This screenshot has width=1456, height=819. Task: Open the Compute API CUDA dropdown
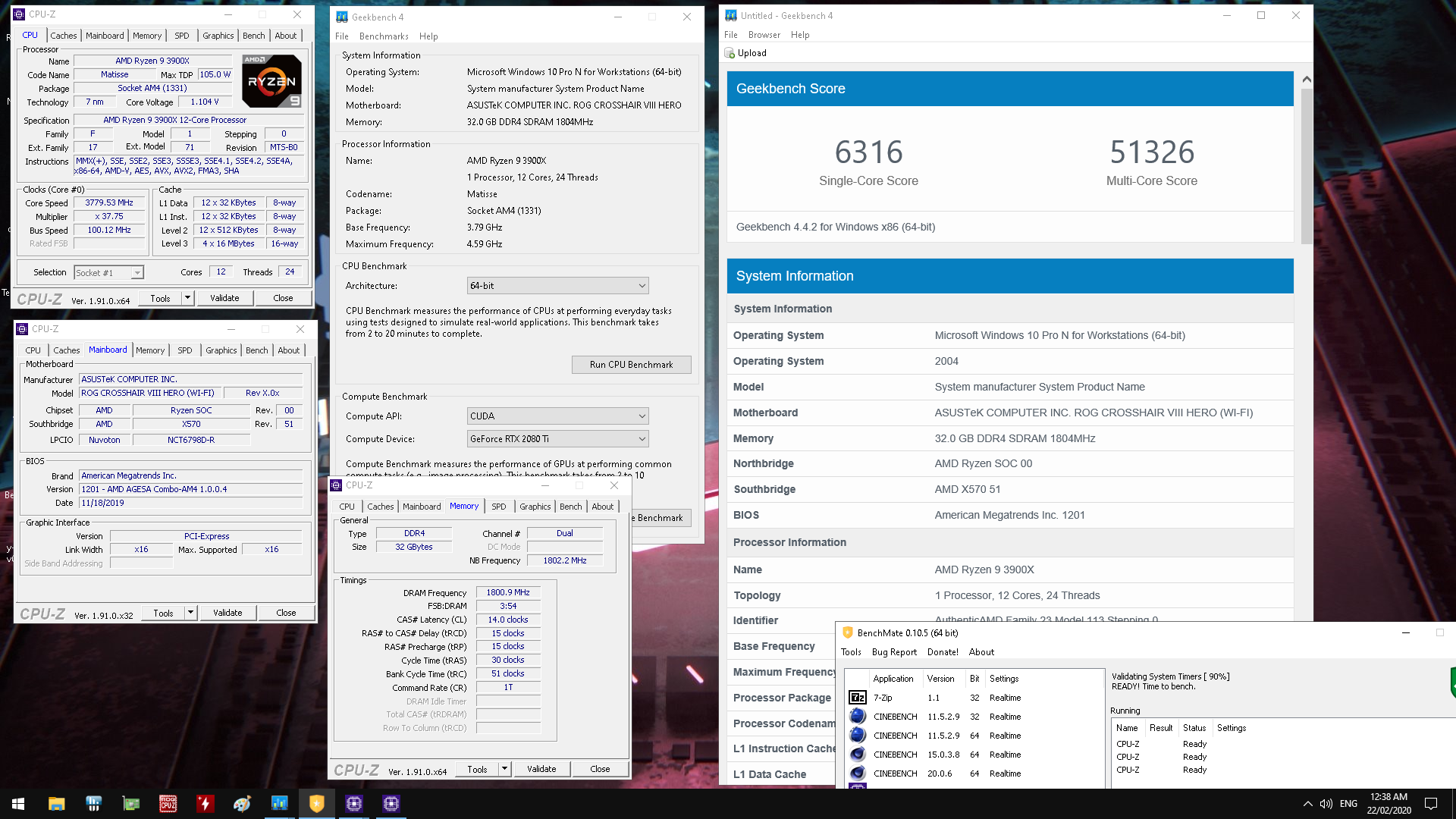coord(557,416)
